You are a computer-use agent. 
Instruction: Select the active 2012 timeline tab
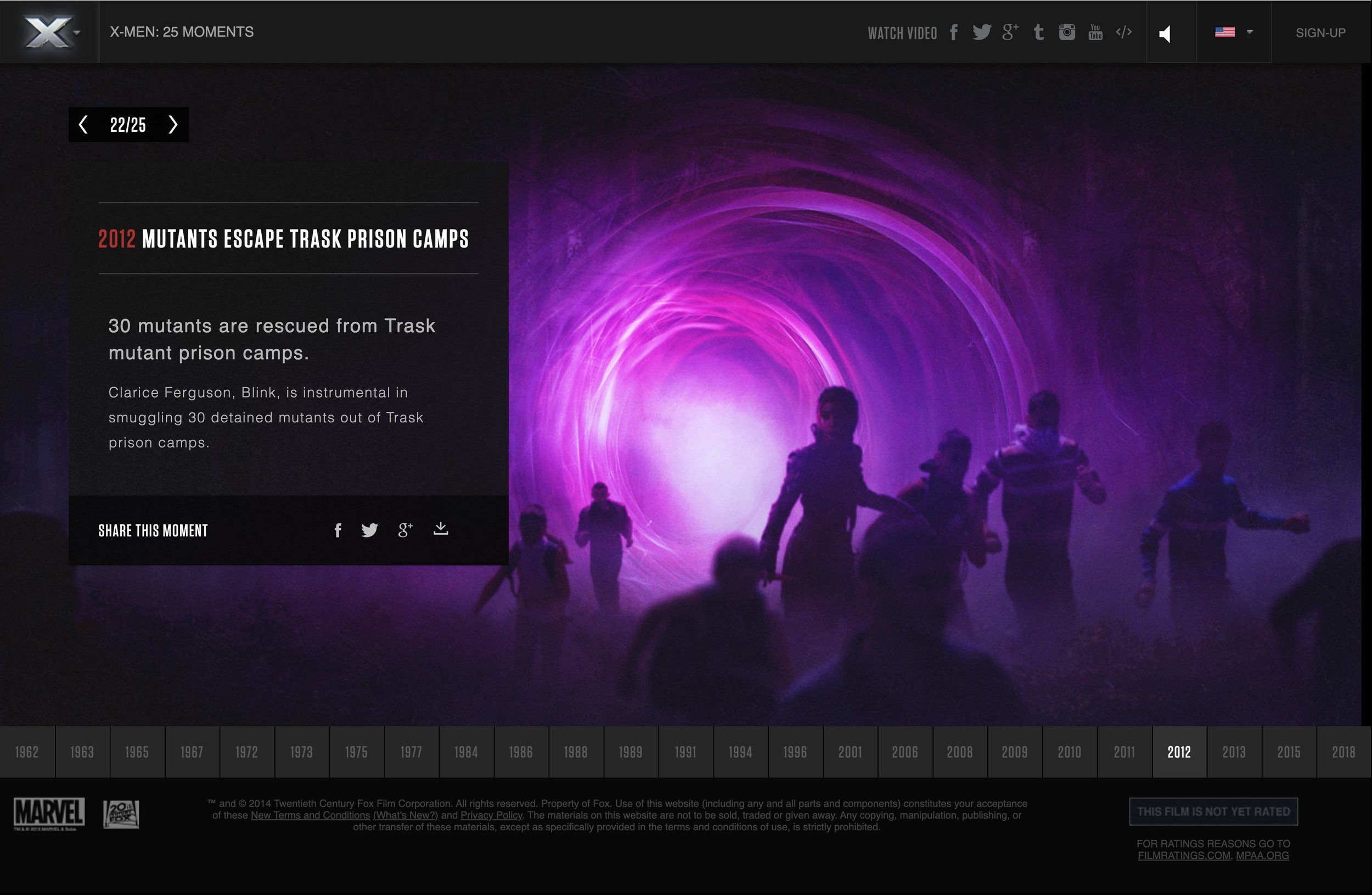[1179, 752]
